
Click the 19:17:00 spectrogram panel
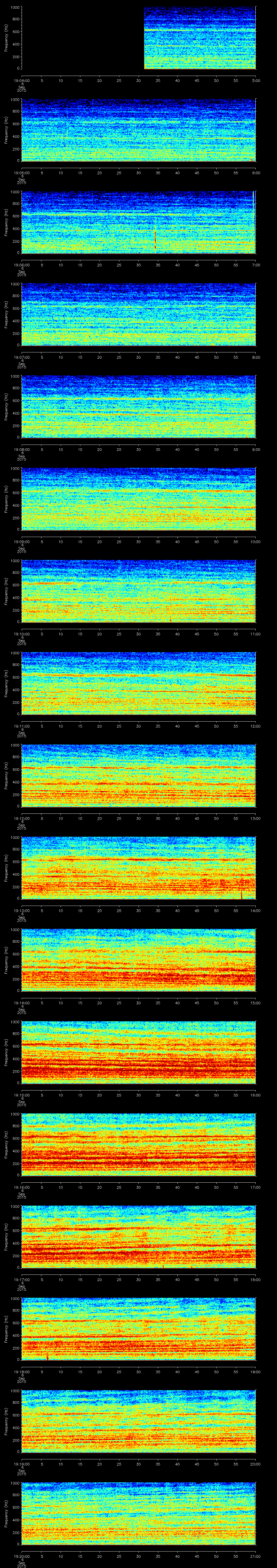139,1237
